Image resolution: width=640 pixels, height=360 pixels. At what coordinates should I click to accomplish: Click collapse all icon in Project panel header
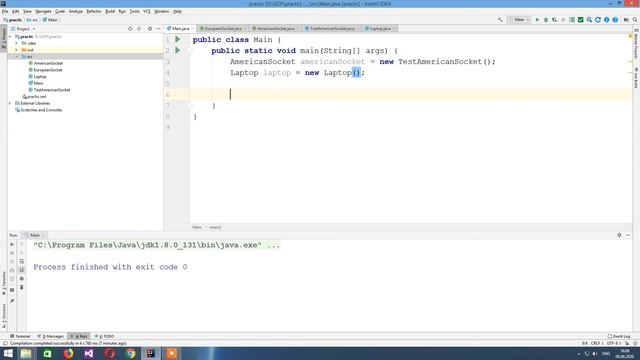click(139, 29)
